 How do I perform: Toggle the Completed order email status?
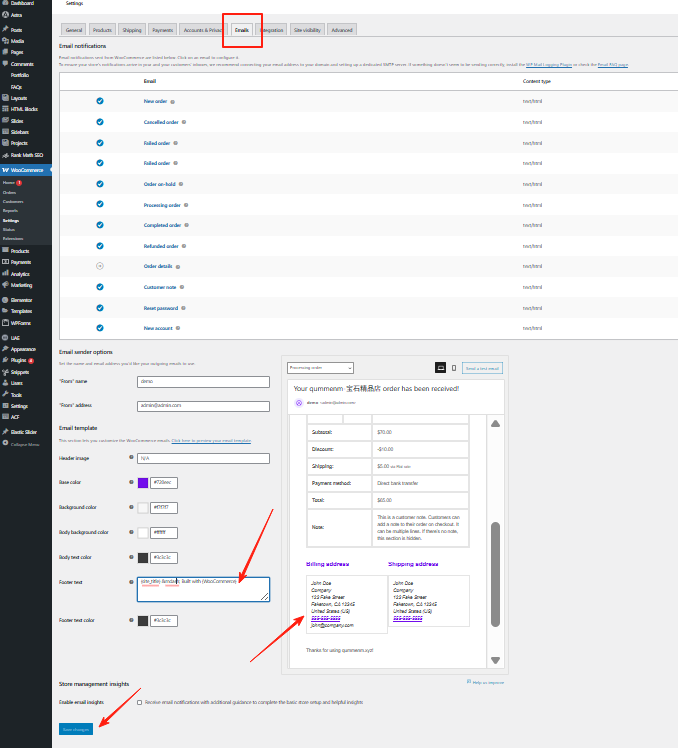click(x=100, y=225)
